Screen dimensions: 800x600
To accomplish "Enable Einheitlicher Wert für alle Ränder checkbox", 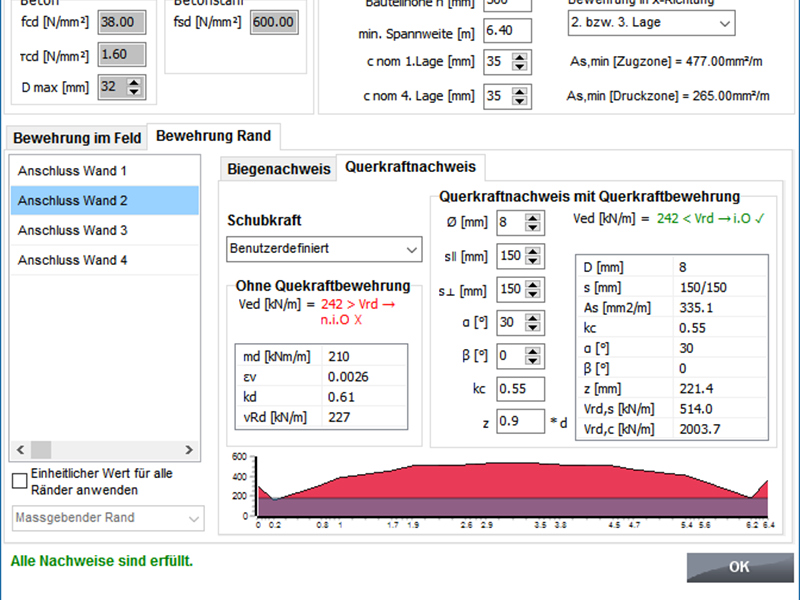I will (20, 481).
